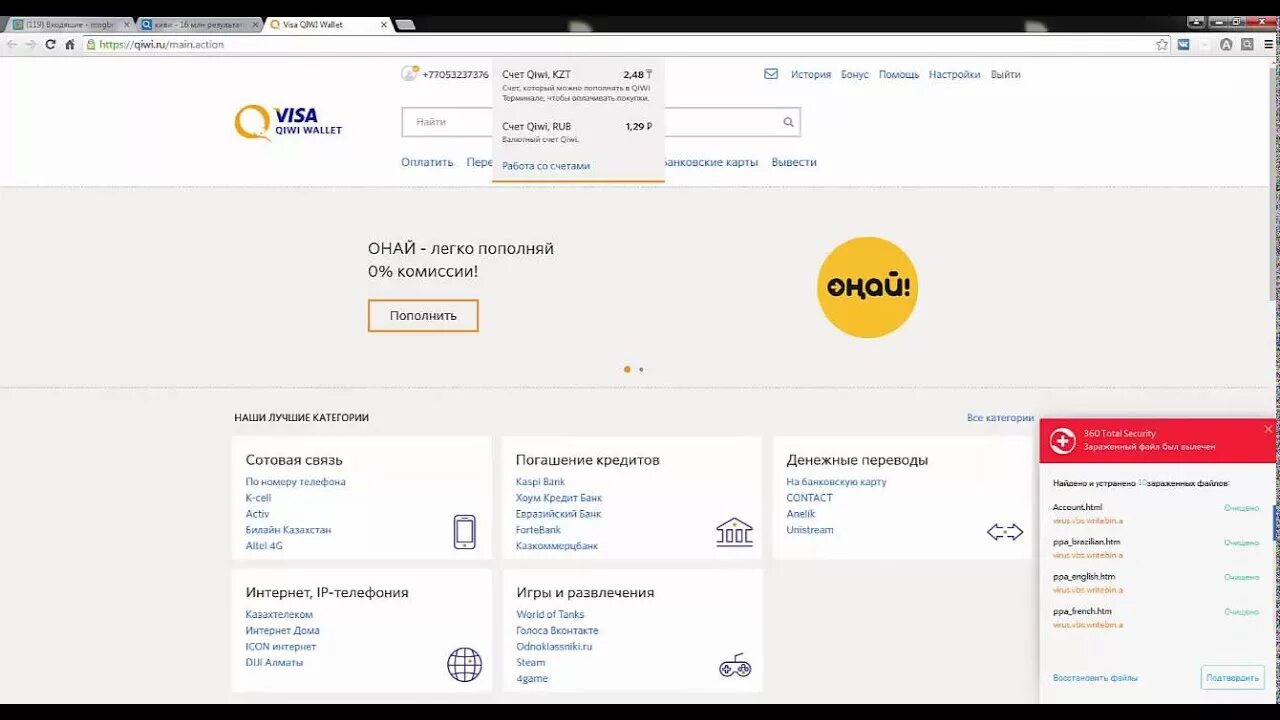The height and width of the screenshot is (720, 1280).
Task: Close the 360 Total Security popup
Action: [1268, 429]
